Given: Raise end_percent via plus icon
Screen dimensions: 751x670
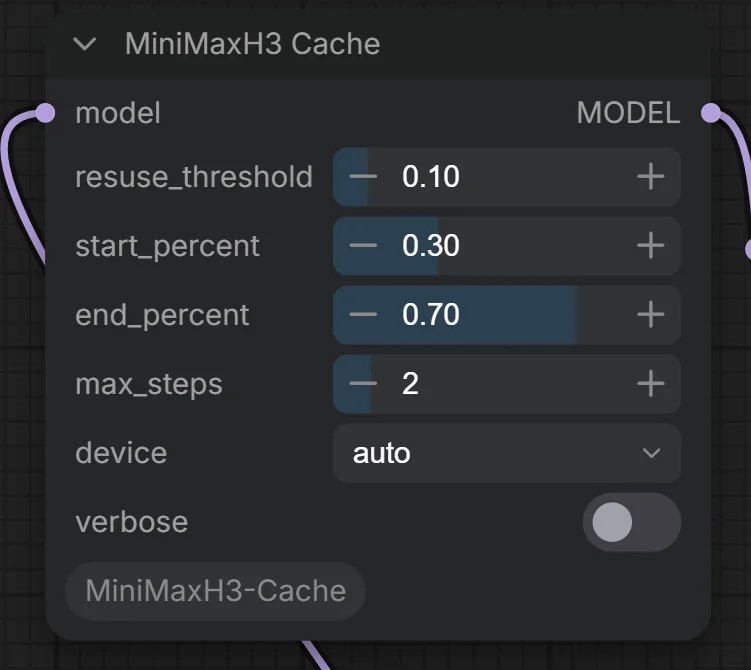Looking at the screenshot, I should tap(650, 315).
